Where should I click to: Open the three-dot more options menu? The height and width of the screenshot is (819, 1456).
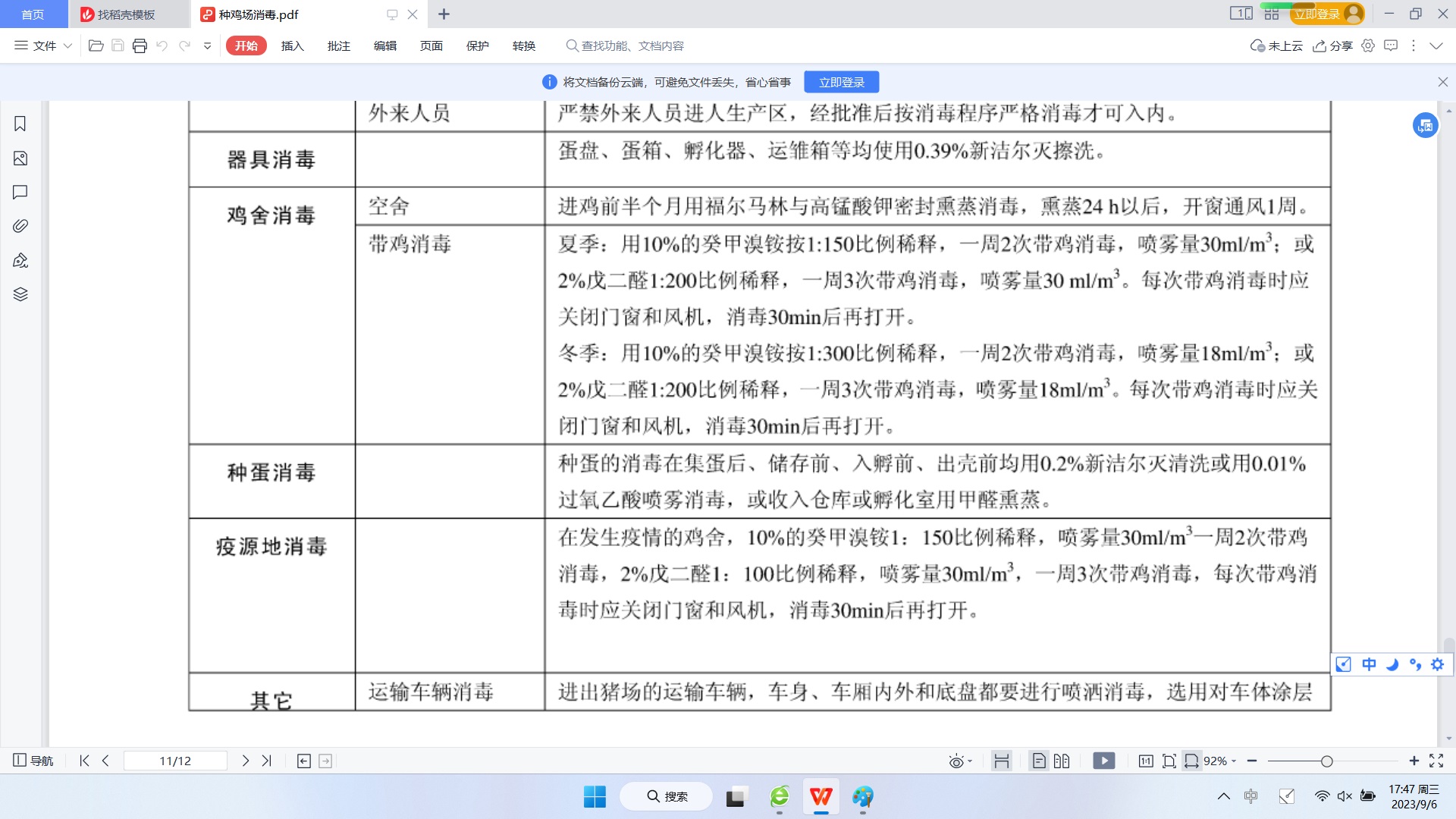click(1414, 45)
